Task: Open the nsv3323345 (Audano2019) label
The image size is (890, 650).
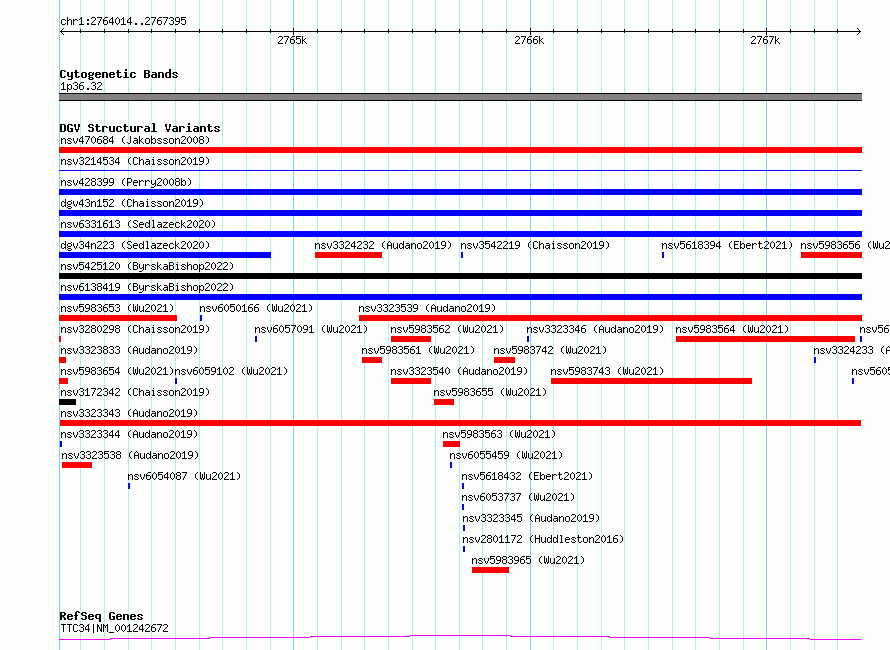Action: [531, 518]
